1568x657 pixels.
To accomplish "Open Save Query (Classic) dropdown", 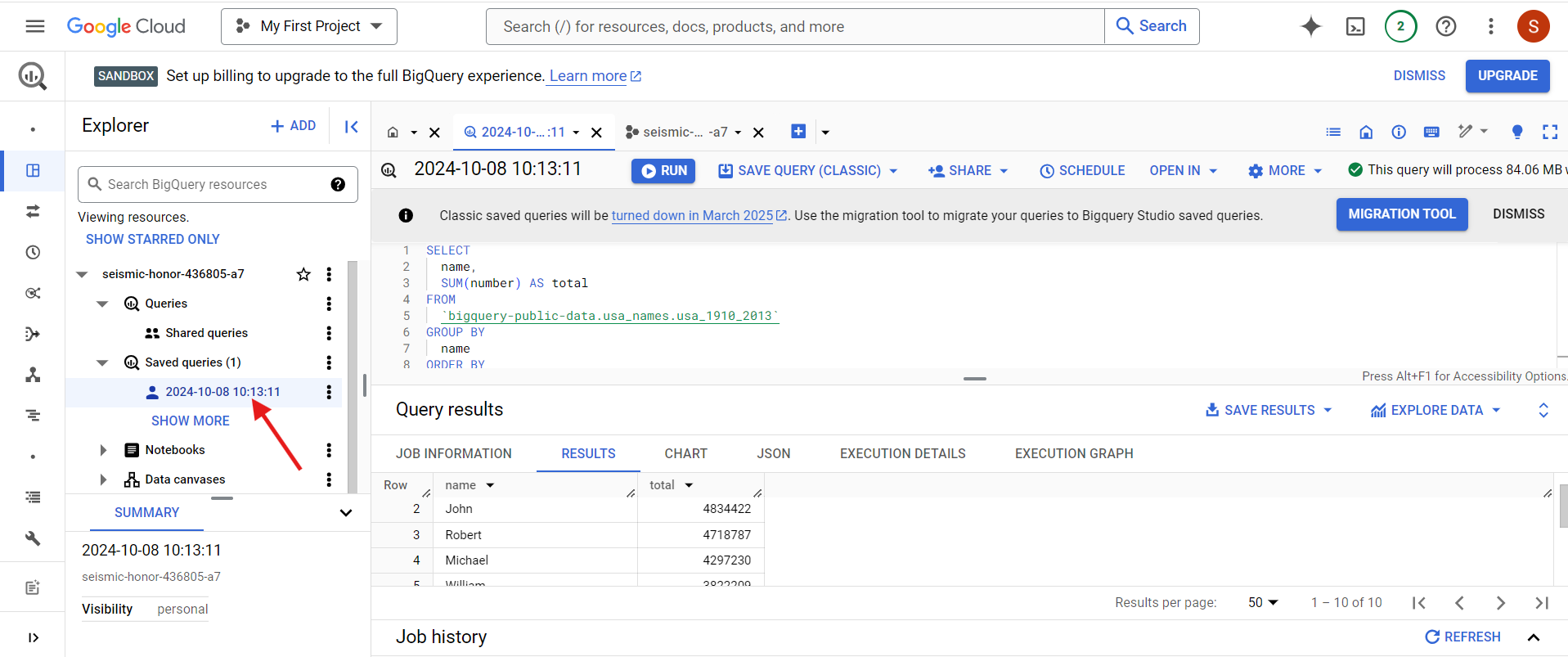I will [893, 171].
